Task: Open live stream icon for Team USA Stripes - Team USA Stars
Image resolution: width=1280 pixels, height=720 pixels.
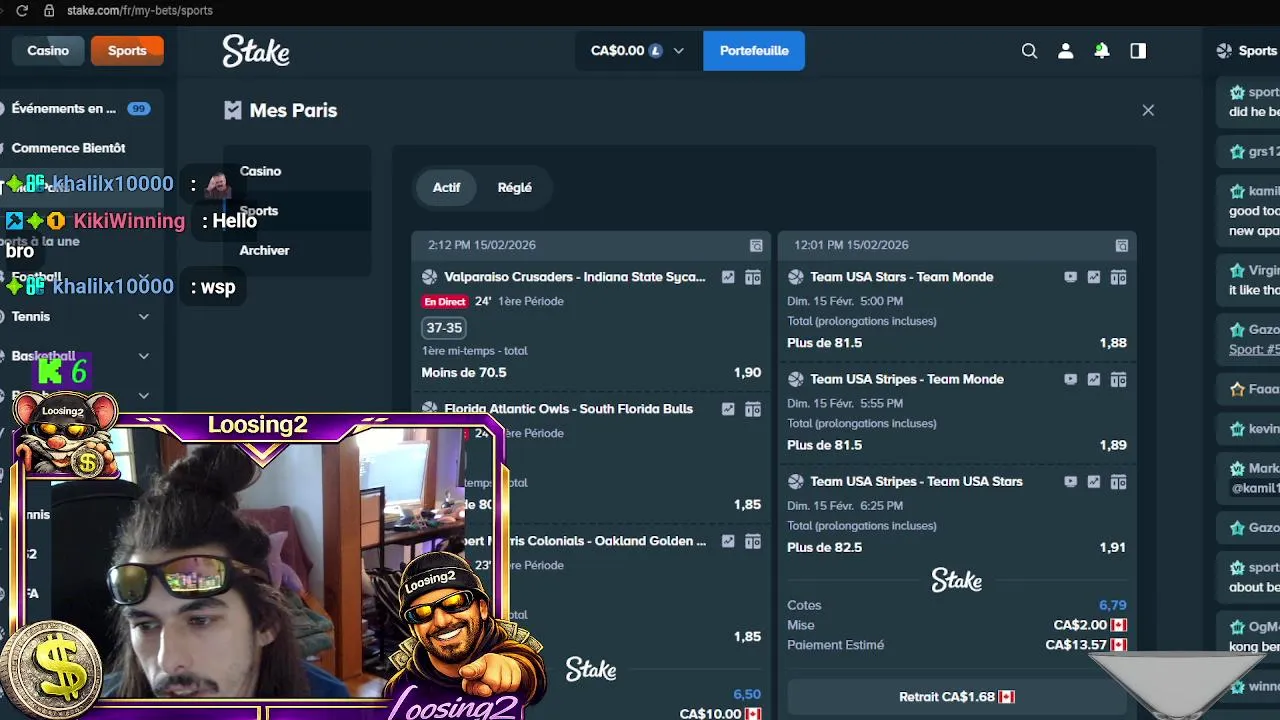Action: click(1070, 481)
